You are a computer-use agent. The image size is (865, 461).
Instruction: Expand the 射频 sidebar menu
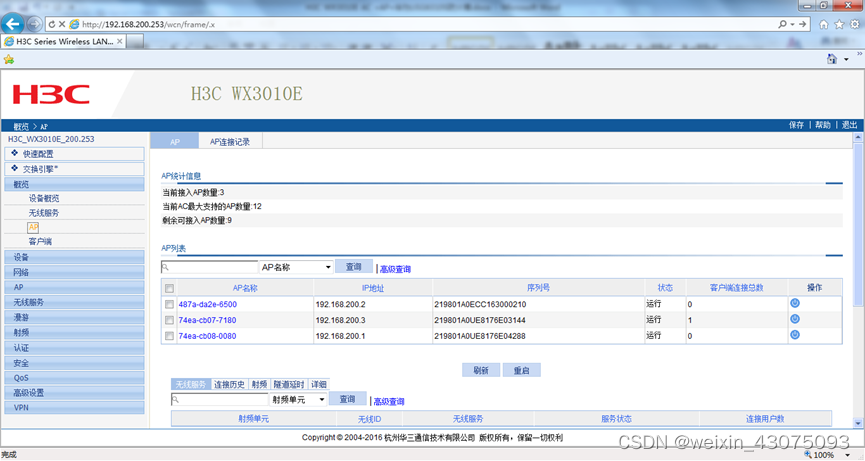74,333
